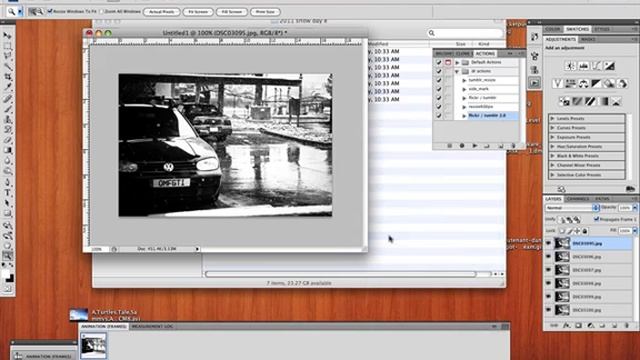This screenshot has width=640, height=360.
Task: Expand Black & White Presets list
Action: [553, 156]
